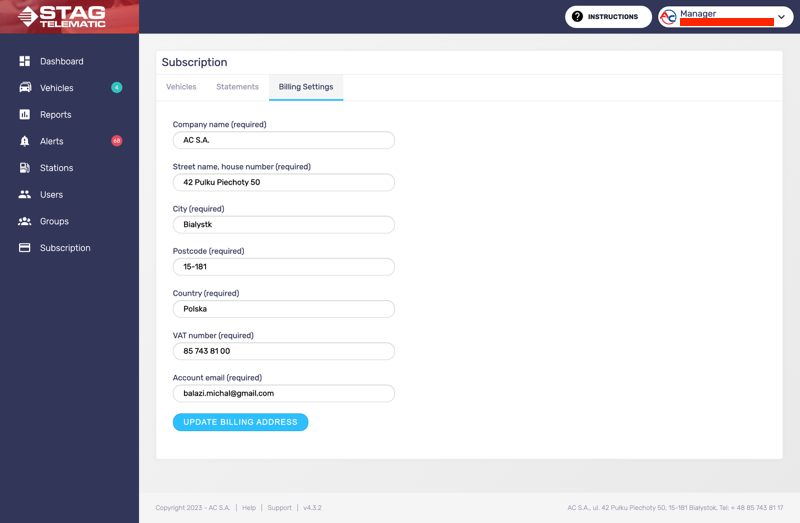This screenshot has width=800, height=523.
Task: Focus the Country input field
Action: click(284, 309)
